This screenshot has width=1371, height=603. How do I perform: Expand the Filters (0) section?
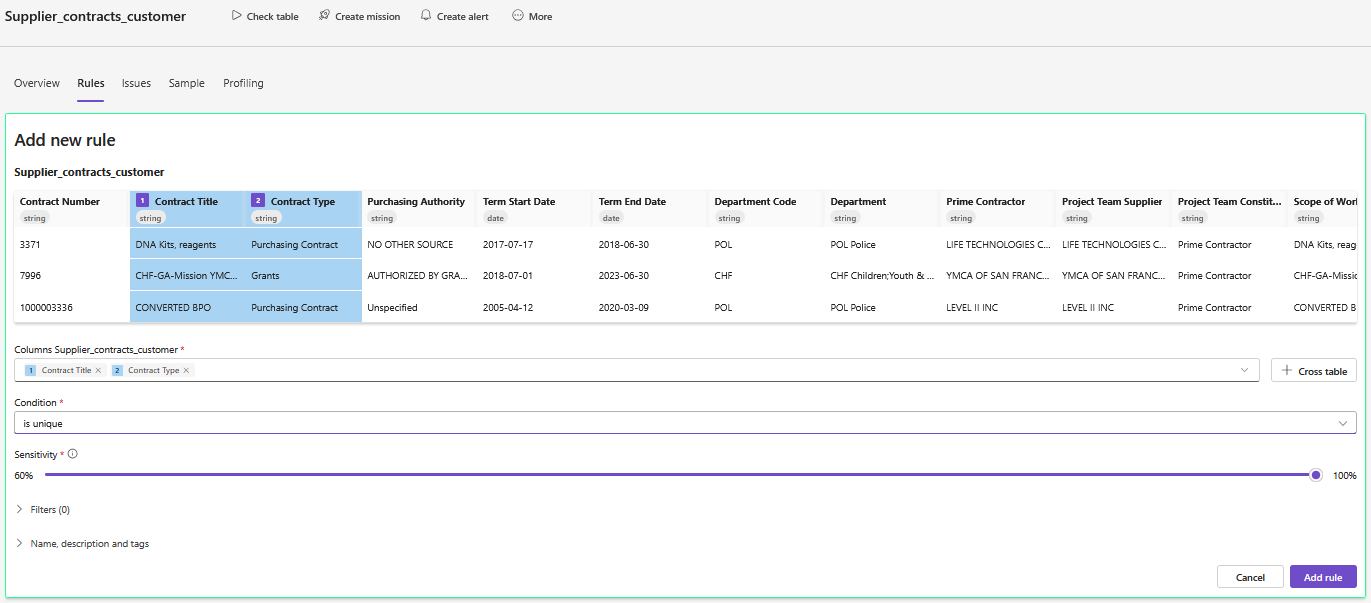click(20, 509)
